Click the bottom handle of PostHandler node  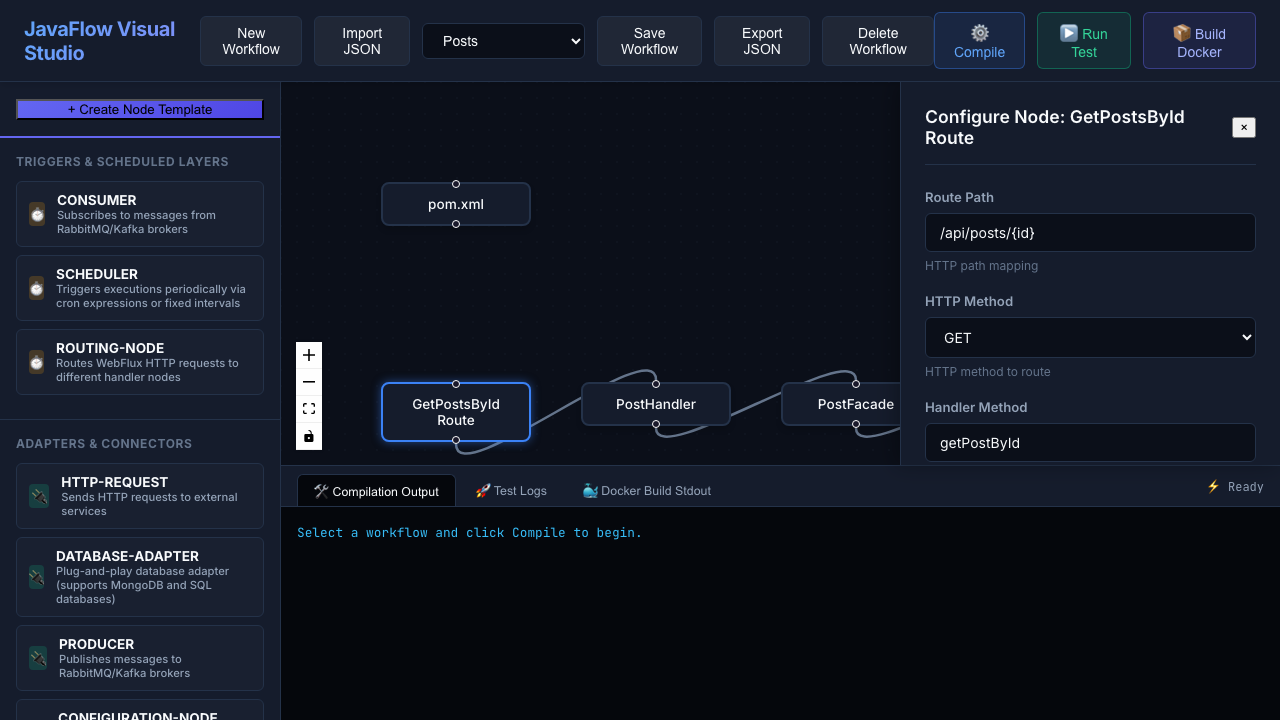coord(656,424)
